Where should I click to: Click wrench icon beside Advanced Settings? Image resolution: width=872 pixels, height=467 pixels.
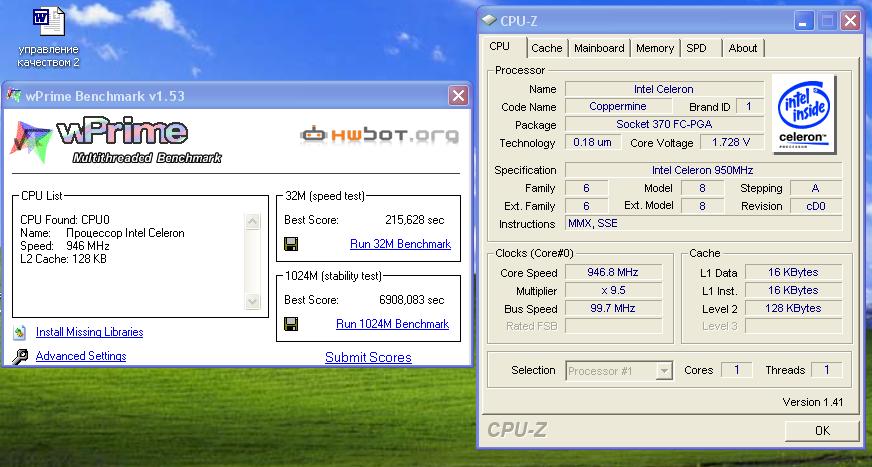pos(20,356)
